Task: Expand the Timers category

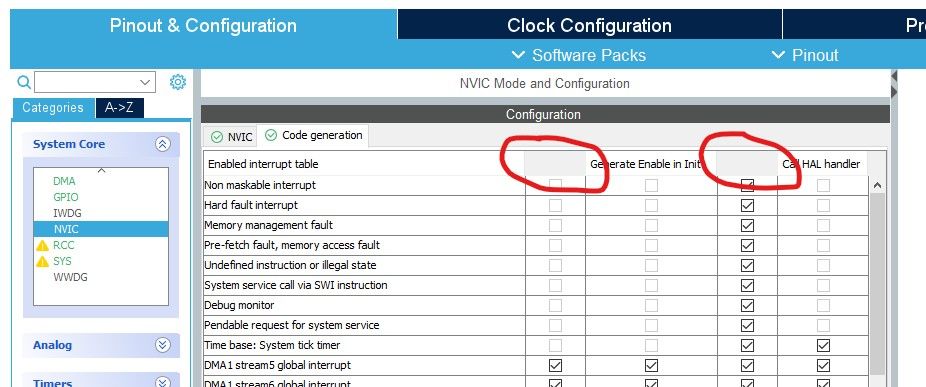Action: (x=163, y=382)
